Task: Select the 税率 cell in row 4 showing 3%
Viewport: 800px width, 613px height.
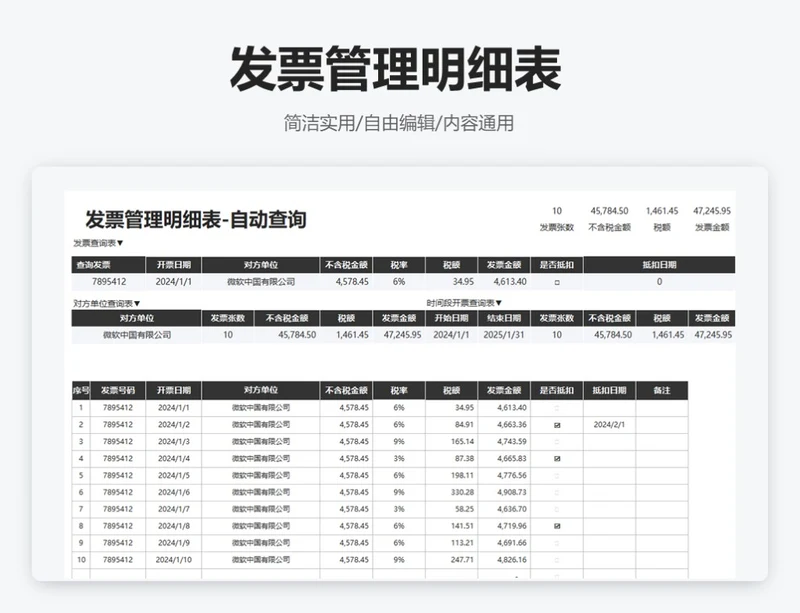Action: [399, 458]
